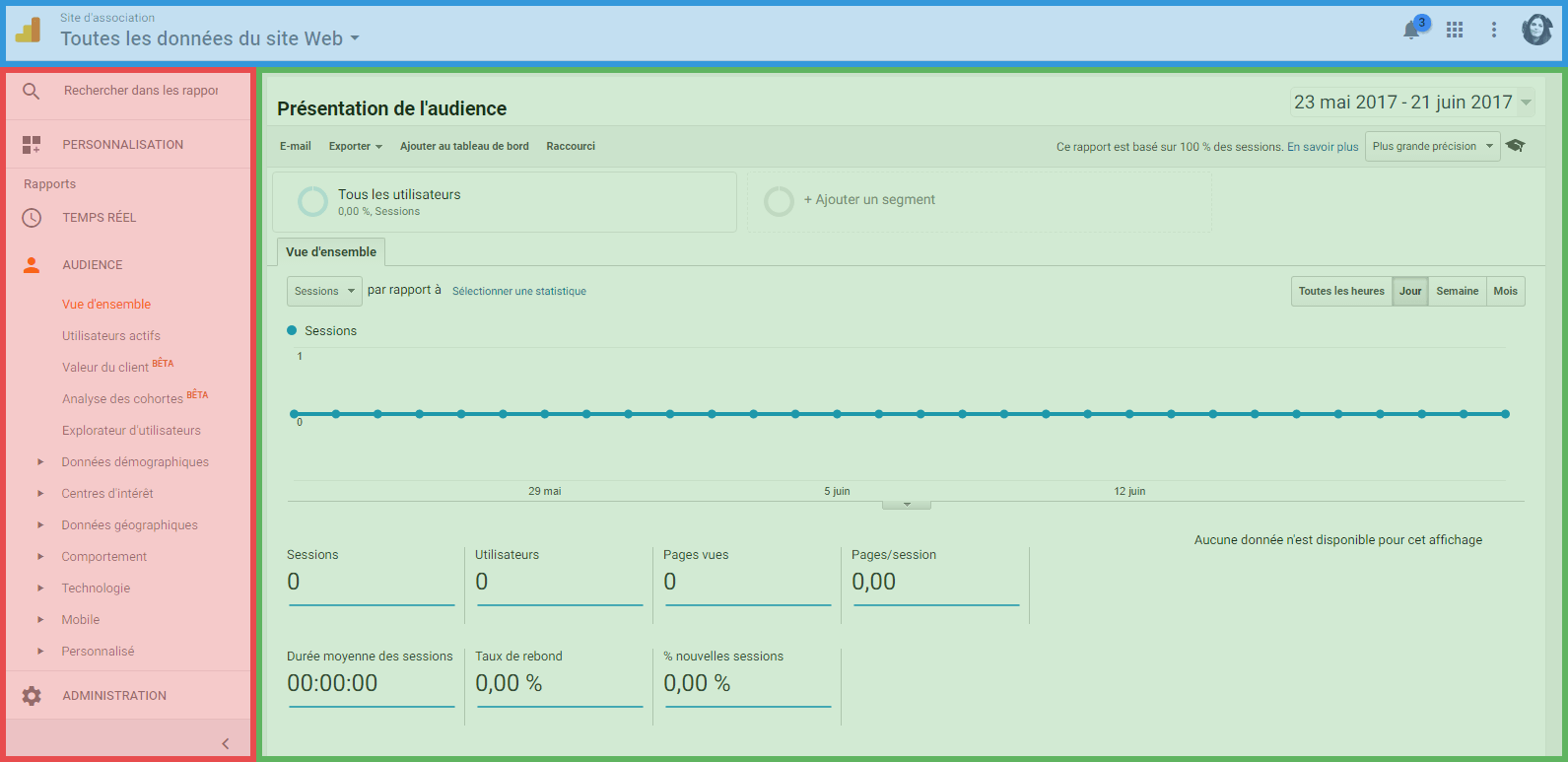Open Explorateur d'utilisateurs report
The image size is (1568, 762).
[131, 431]
